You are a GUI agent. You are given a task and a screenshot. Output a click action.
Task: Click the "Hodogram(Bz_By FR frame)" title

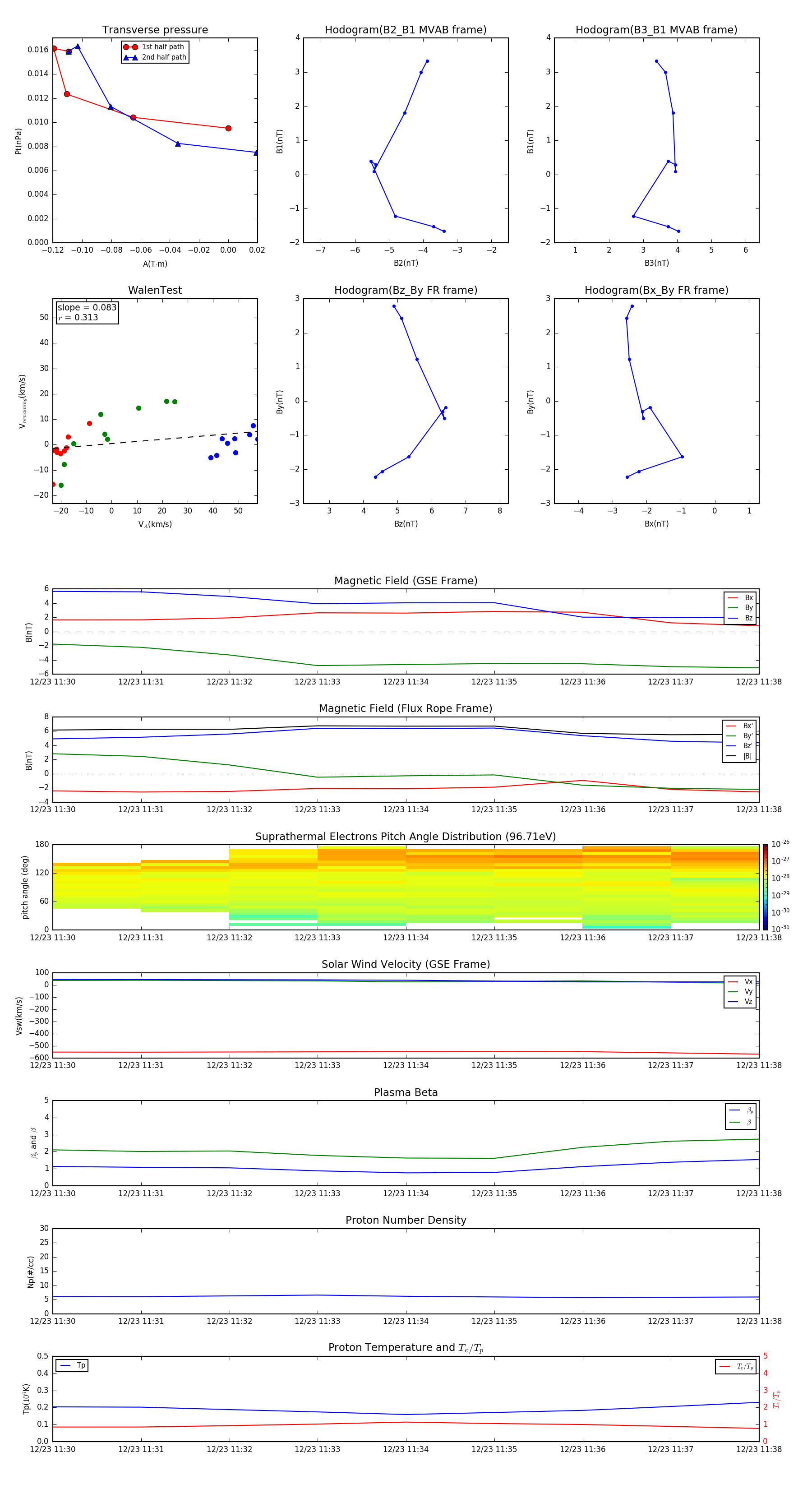click(x=406, y=290)
